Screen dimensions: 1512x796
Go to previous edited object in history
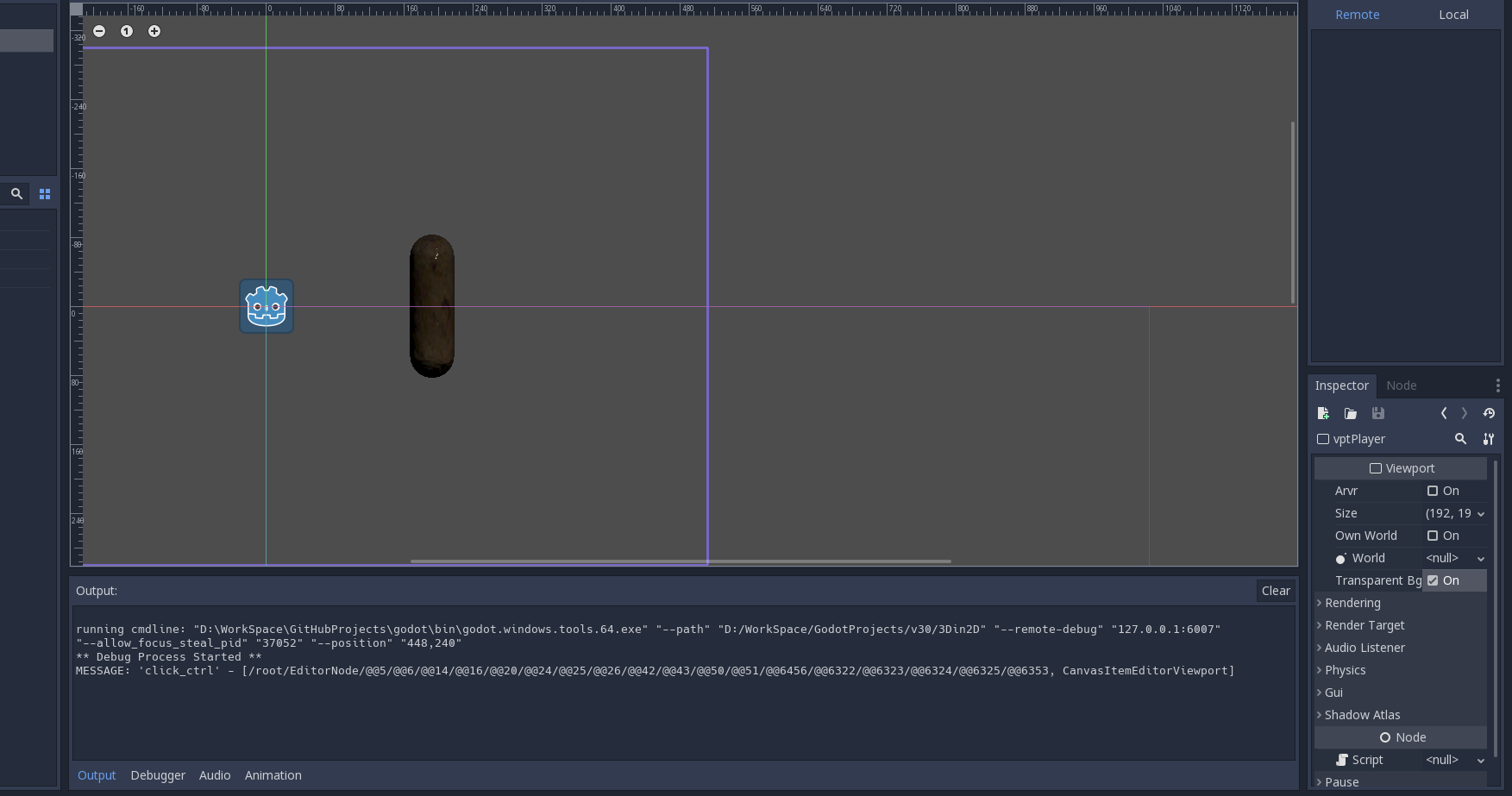1444,414
